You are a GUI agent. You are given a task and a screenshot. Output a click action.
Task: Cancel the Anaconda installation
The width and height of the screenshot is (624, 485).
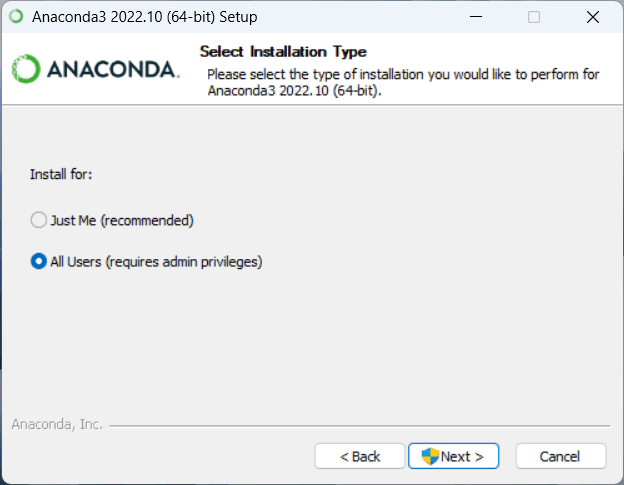(x=561, y=456)
